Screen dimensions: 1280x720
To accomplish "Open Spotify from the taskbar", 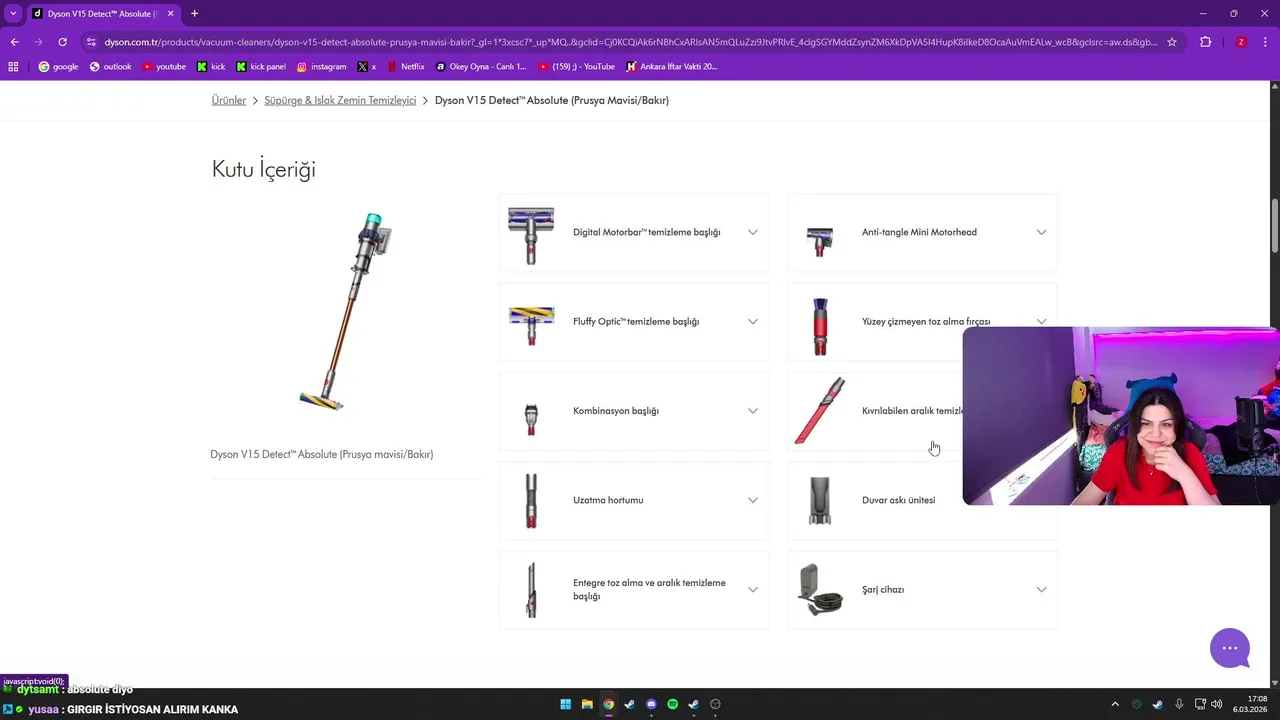I will point(672,704).
